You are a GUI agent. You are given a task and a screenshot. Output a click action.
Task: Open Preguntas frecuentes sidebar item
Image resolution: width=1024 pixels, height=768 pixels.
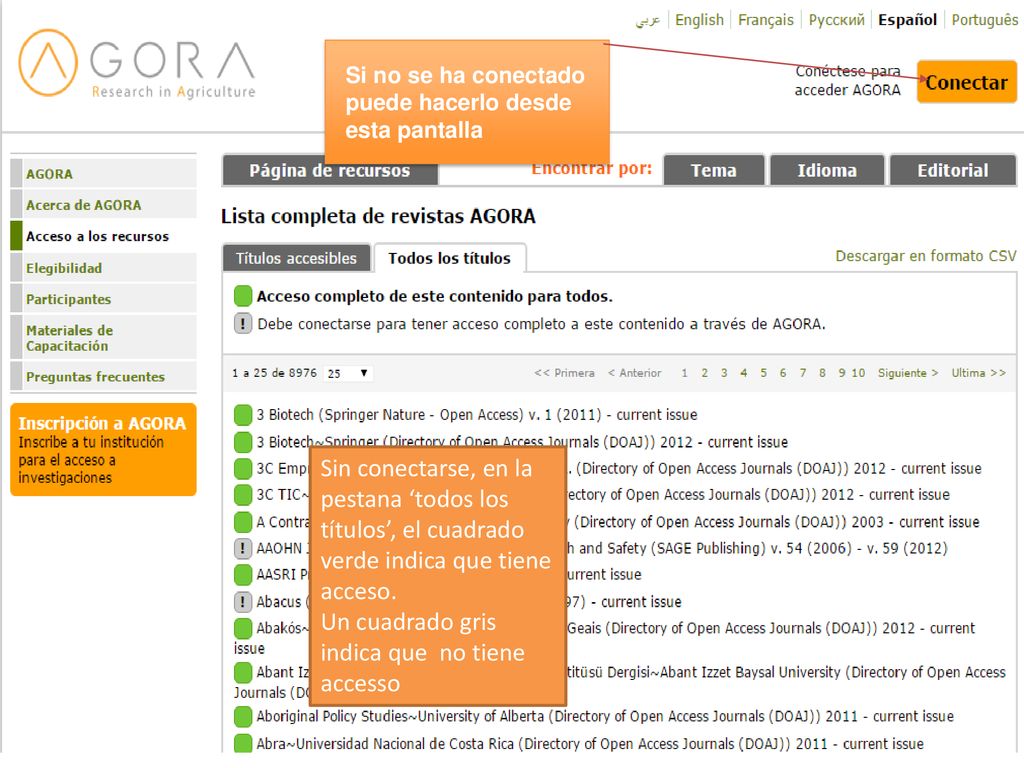tap(104, 377)
